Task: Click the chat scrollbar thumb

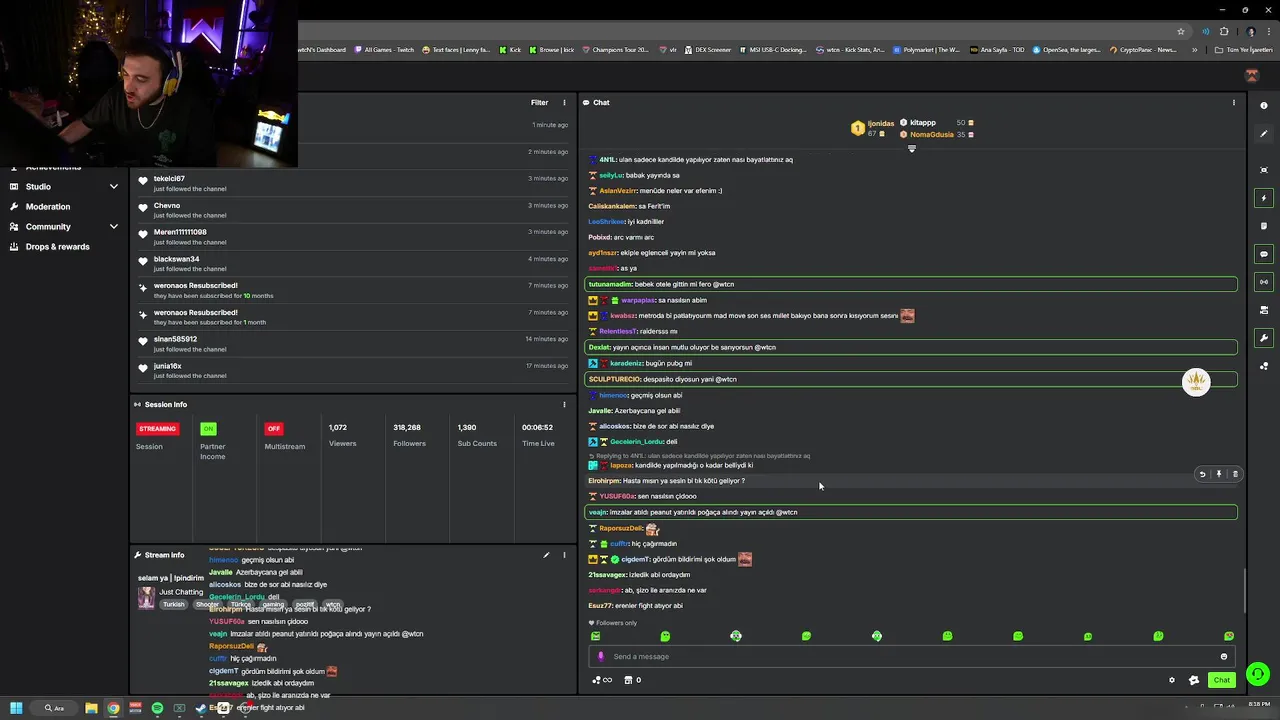Action: [1245, 591]
